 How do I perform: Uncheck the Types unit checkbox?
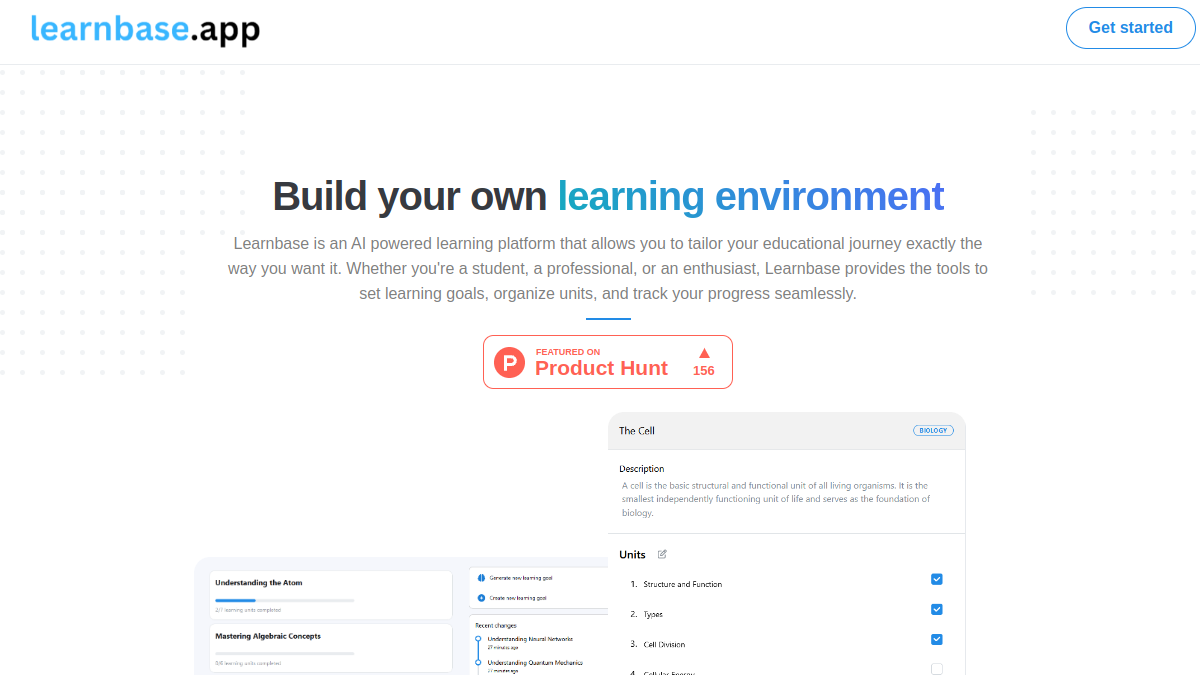[937, 609]
